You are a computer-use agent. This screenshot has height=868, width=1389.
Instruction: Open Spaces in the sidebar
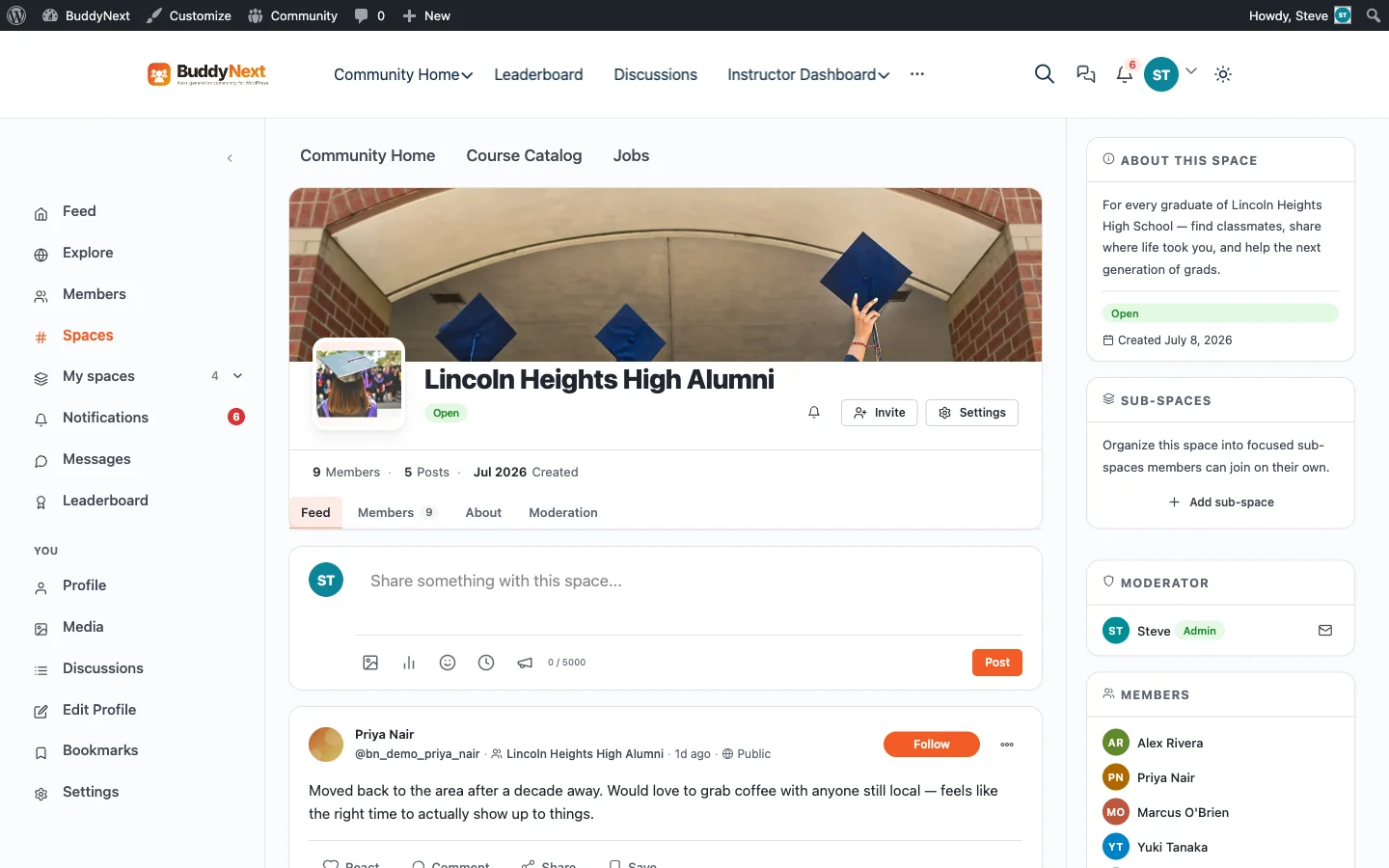coord(88,336)
